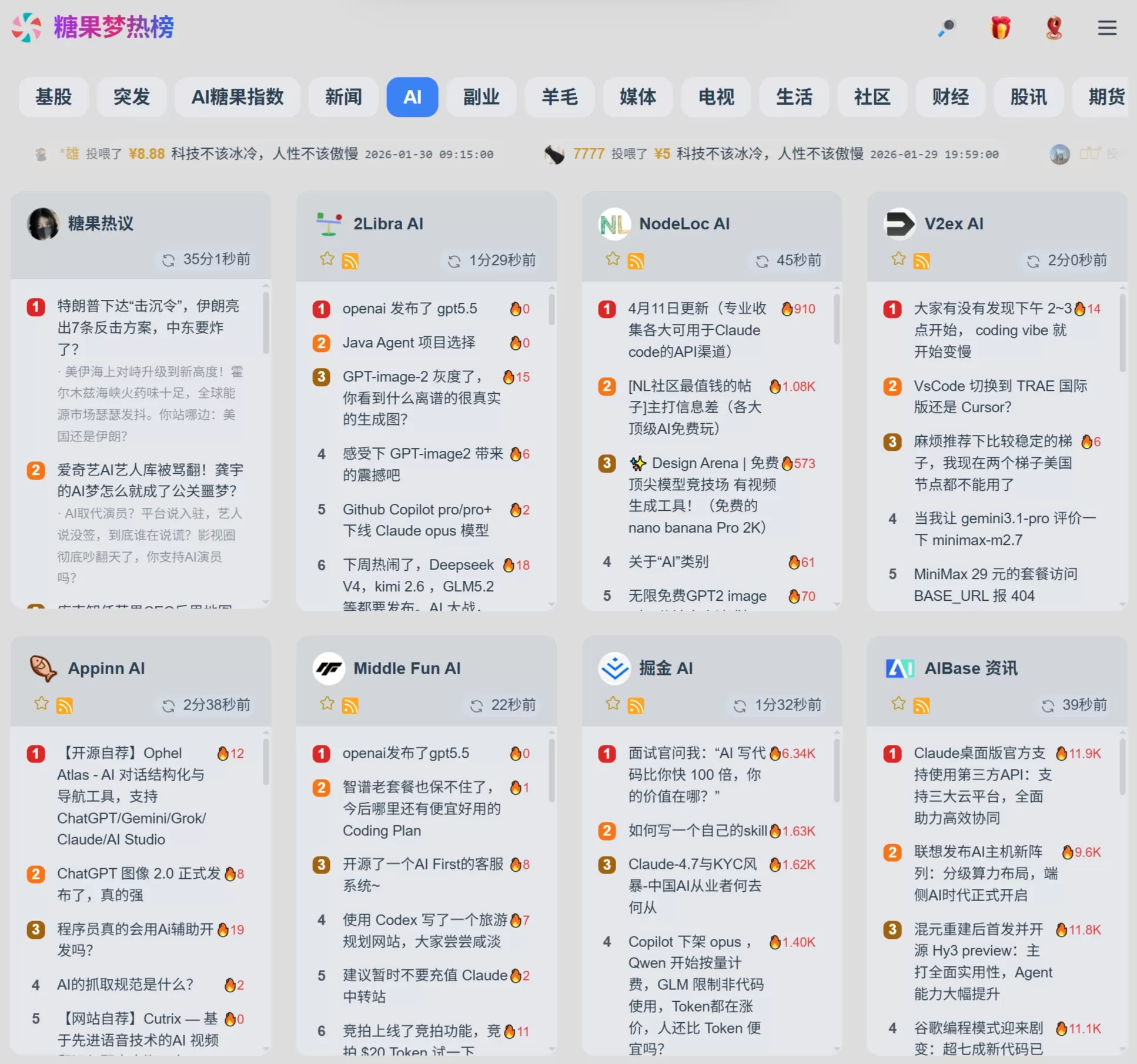Star the Middle Fun AI card
The width and height of the screenshot is (1137, 1064).
[327, 703]
